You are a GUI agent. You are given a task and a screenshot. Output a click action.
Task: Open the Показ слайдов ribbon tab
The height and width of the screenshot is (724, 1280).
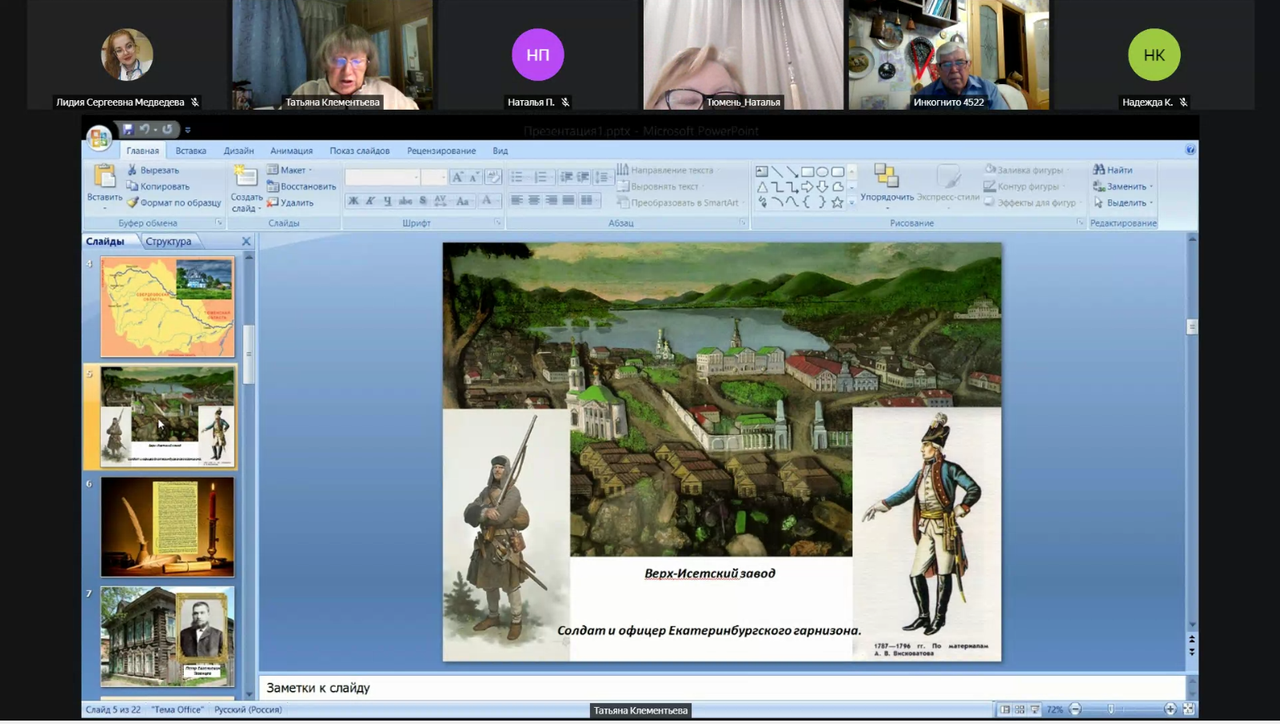359,151
